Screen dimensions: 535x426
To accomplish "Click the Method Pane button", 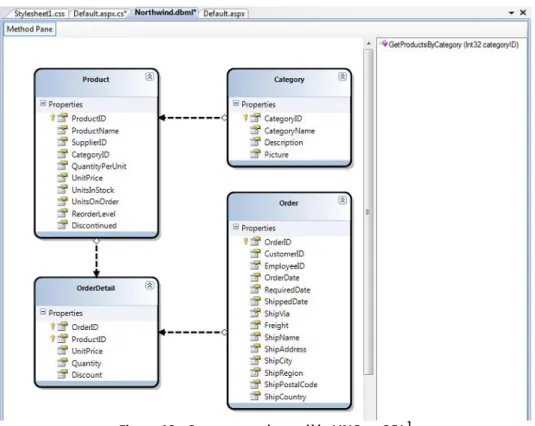I will pyautogui.click(x=30, y=29).
